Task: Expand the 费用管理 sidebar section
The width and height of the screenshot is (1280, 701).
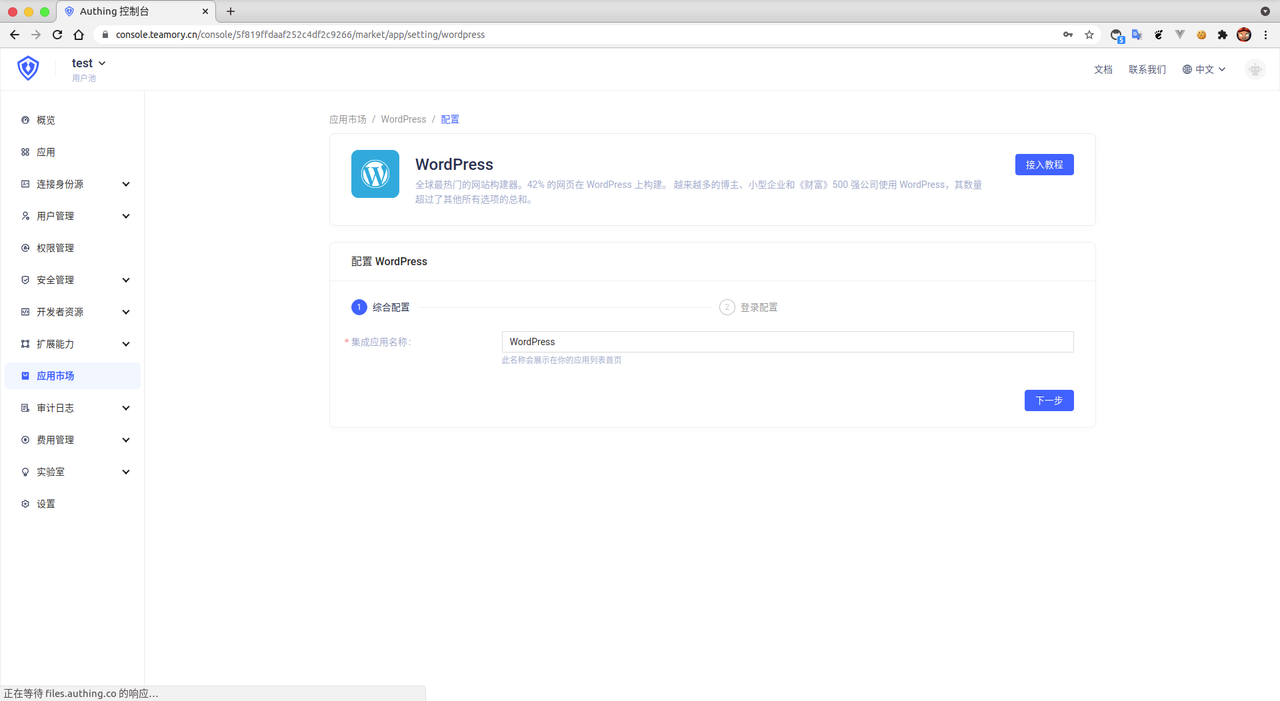Action: [72, 440]
